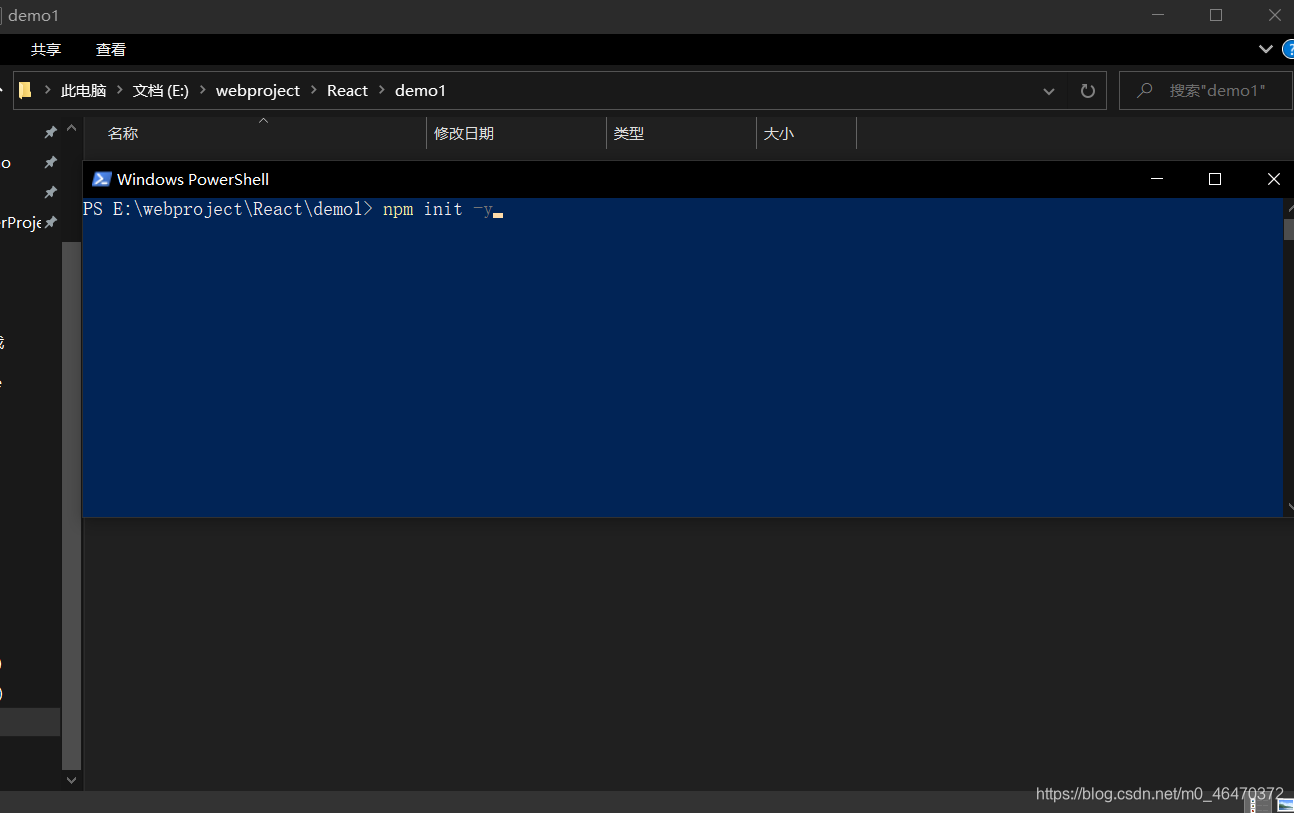Click the PowerShell vertical scrollbar thumb
Viewport: 1294px width, 813px height.
pos(1289,230)
